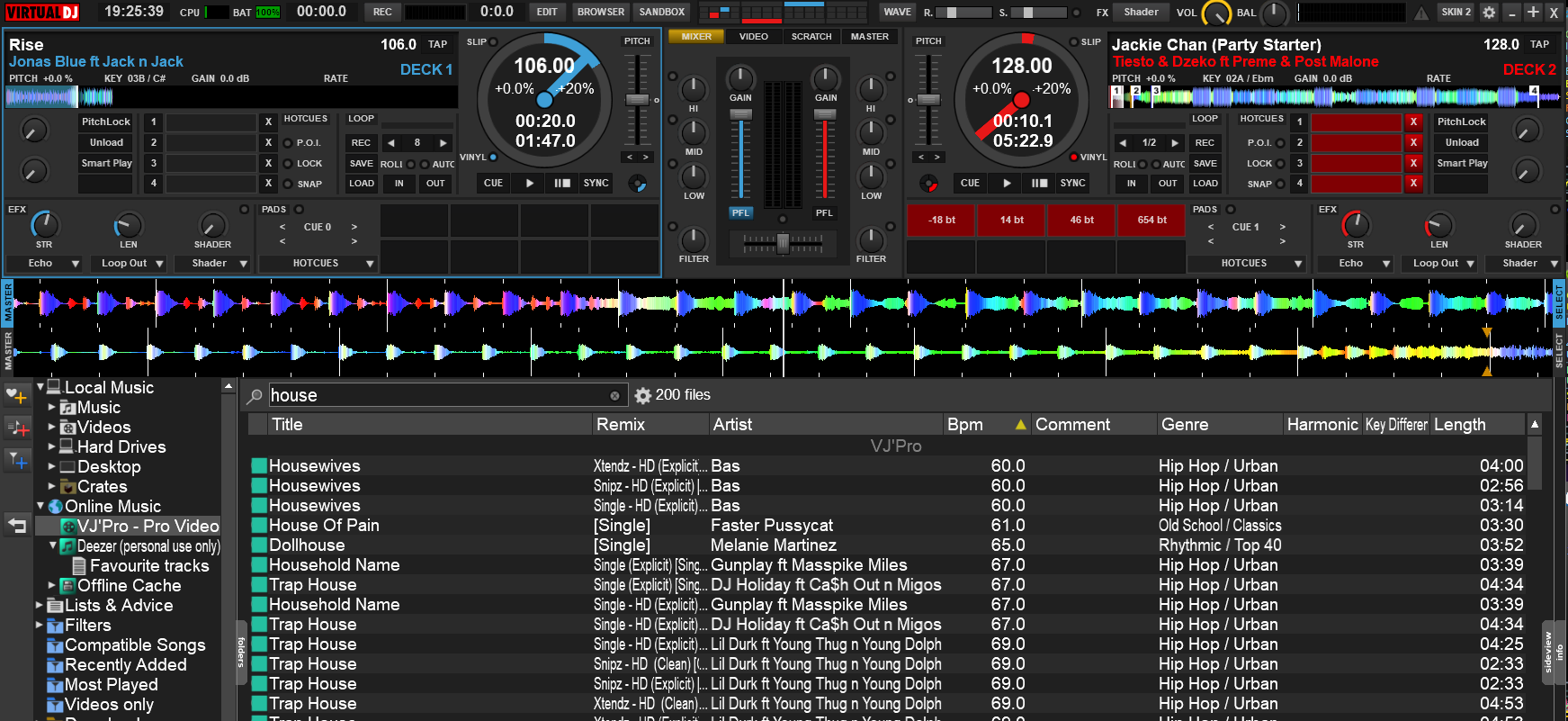
Task: Click the Deck 1 pitch slider
Action: pos(637,100)
